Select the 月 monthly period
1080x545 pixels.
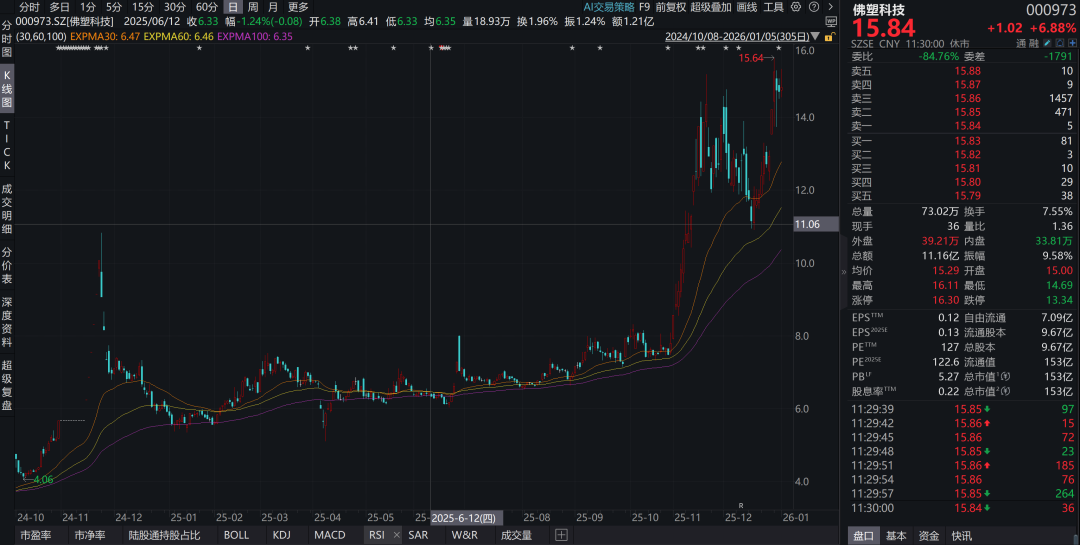pos(273,7)
